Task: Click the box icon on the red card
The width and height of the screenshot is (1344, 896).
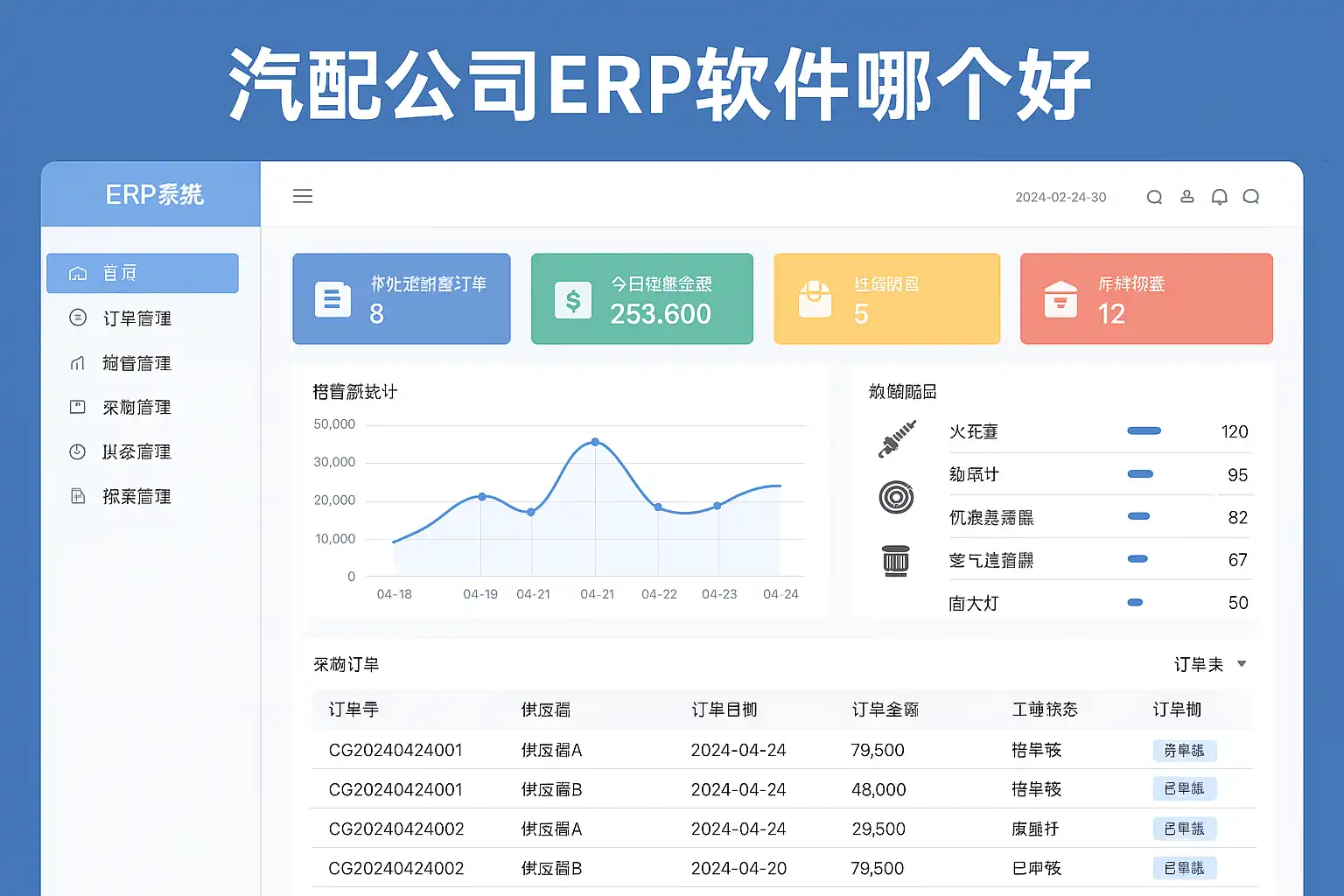Action: pyautogui.click(x=1060, y=300)
